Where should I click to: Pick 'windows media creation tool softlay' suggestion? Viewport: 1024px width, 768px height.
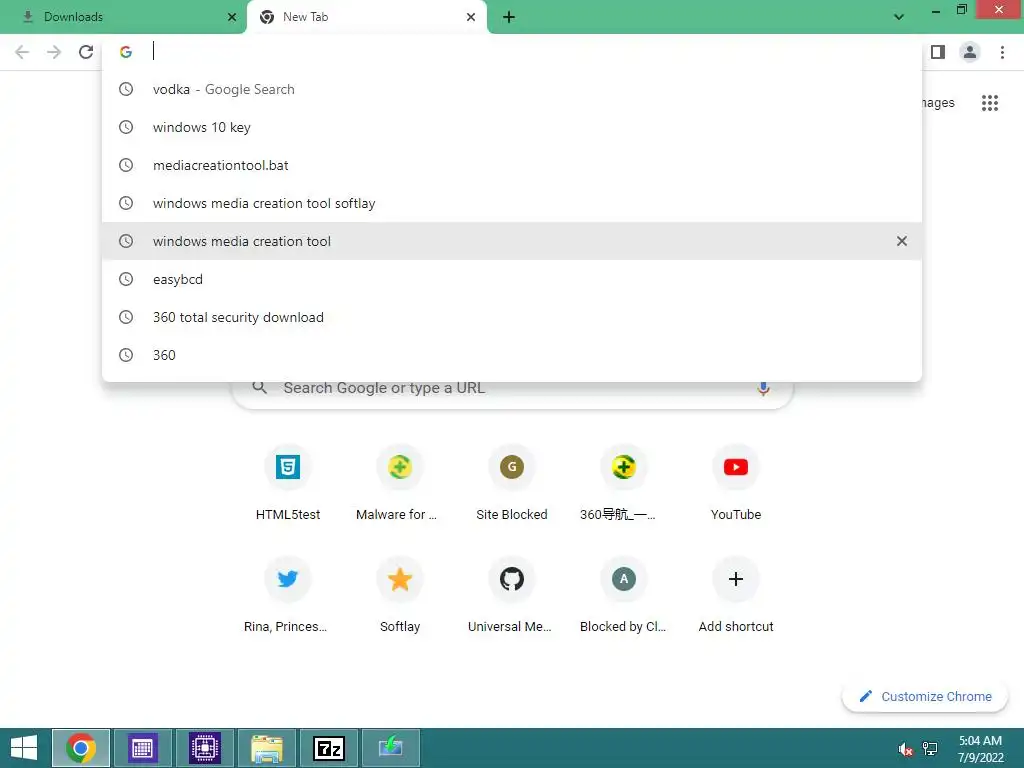512,203
